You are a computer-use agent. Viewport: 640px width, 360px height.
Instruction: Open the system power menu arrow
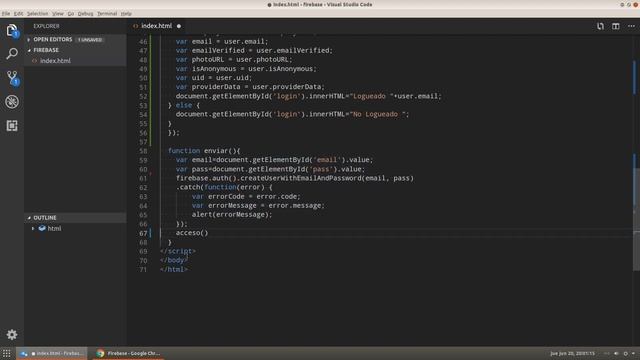click(x=633, y=353)
